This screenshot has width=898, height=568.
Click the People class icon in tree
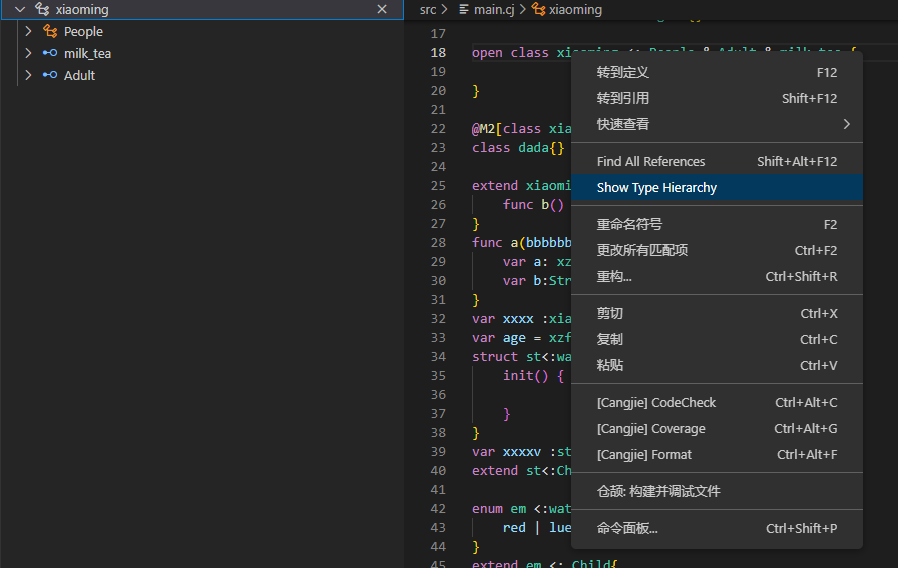pyautogui.click(x=50, y=31)
